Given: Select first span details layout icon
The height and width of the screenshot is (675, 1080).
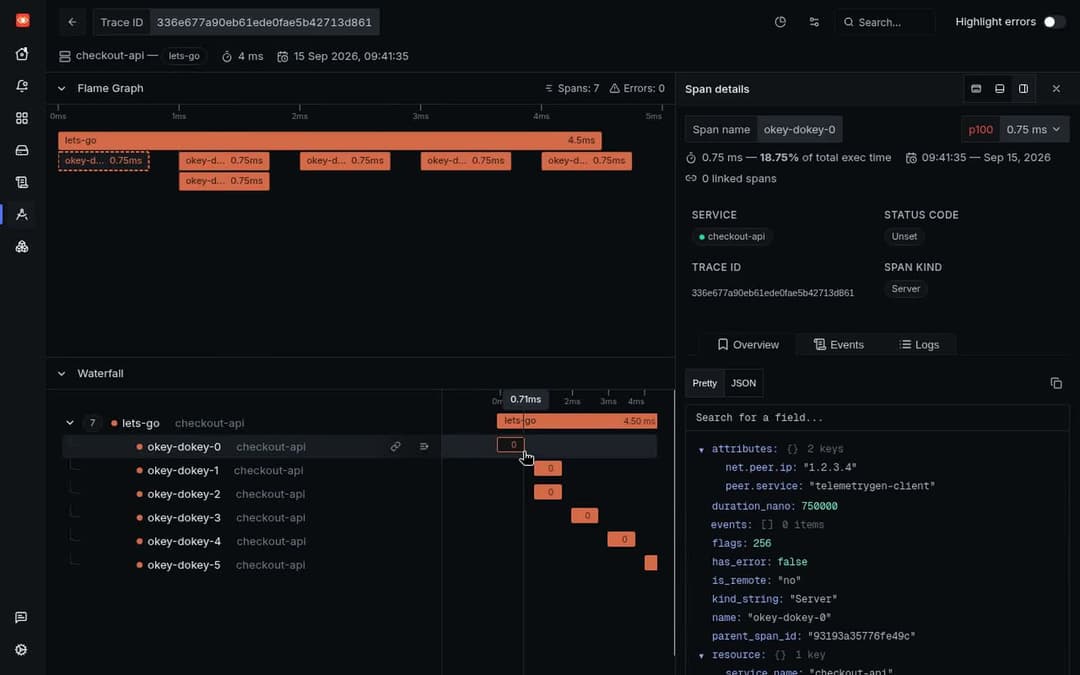Looking at the screenshot, I should point(976,89).
